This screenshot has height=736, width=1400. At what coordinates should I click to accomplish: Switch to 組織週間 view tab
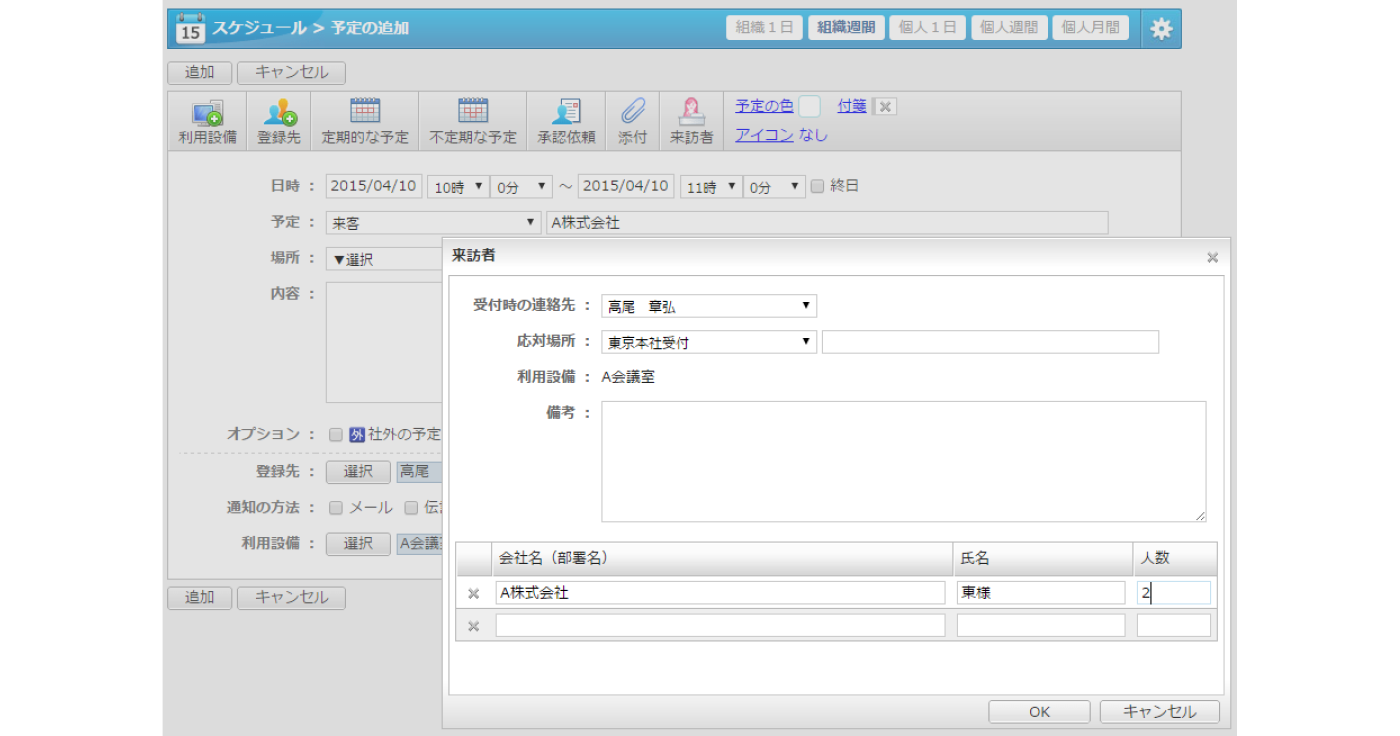coord(846,28)
